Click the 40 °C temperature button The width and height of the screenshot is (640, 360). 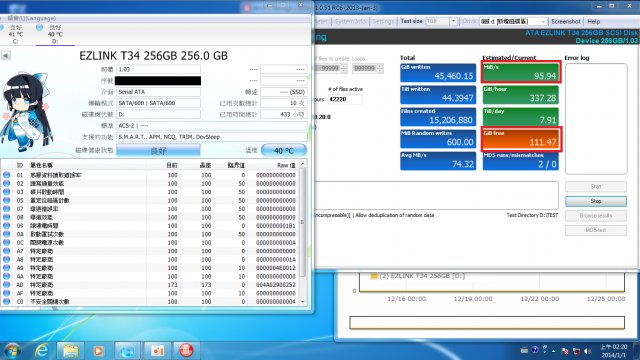(x=284, y=150)
